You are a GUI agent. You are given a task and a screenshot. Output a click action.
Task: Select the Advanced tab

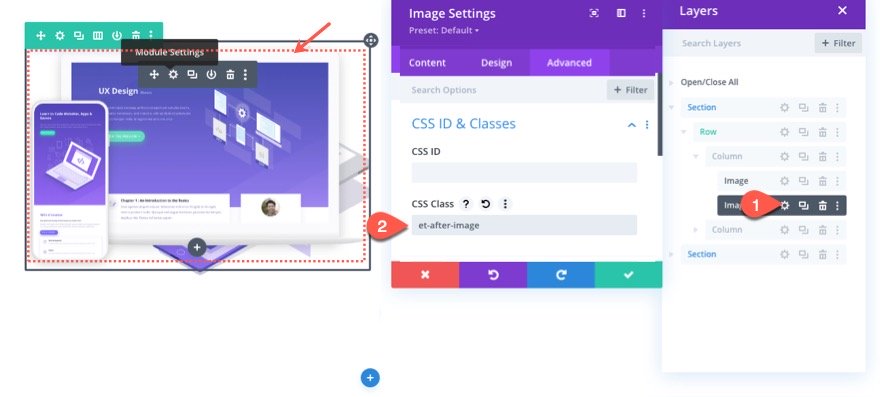pos(569,63)
